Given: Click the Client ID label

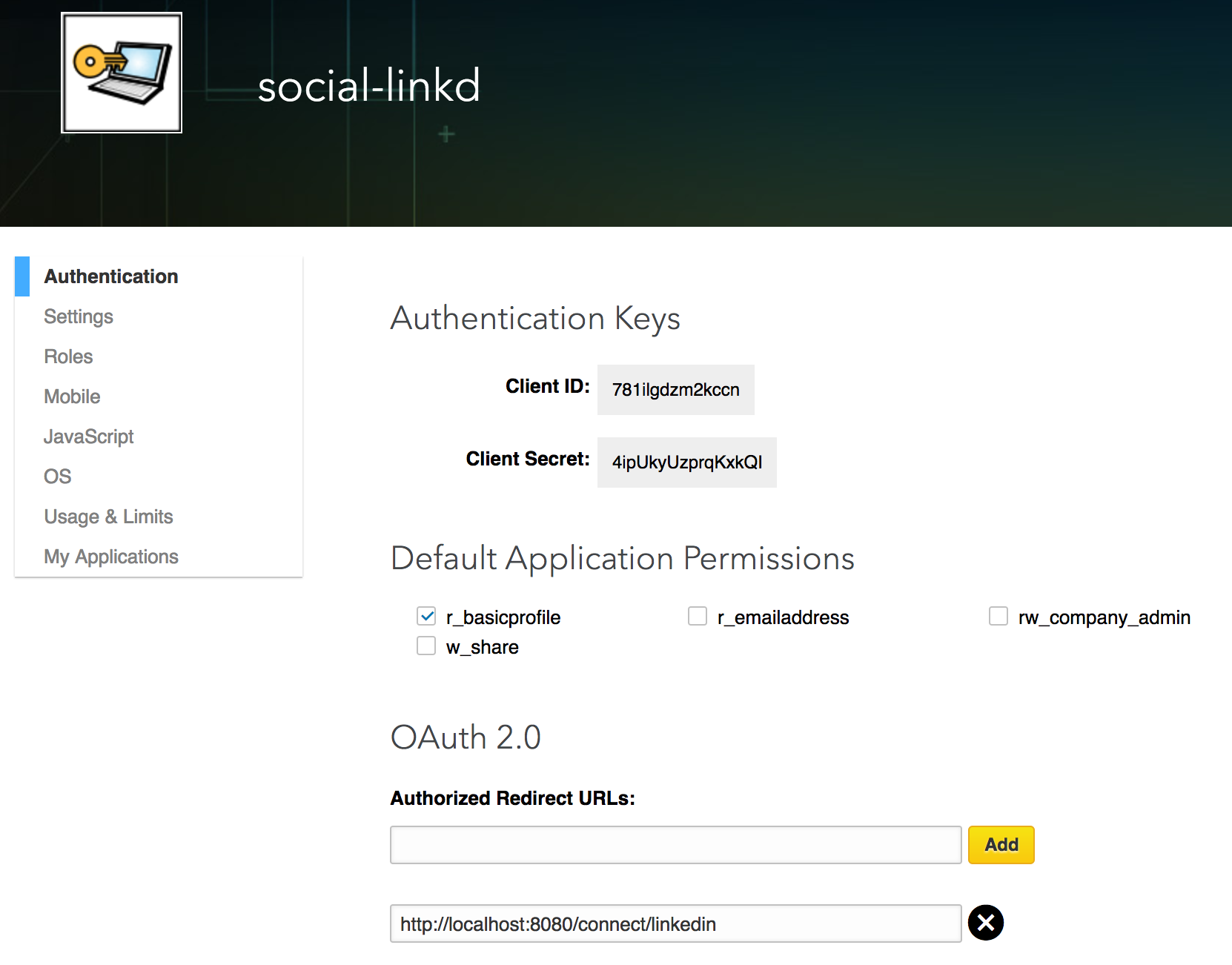Looking at the screenshot, I should tap(548, 386).
